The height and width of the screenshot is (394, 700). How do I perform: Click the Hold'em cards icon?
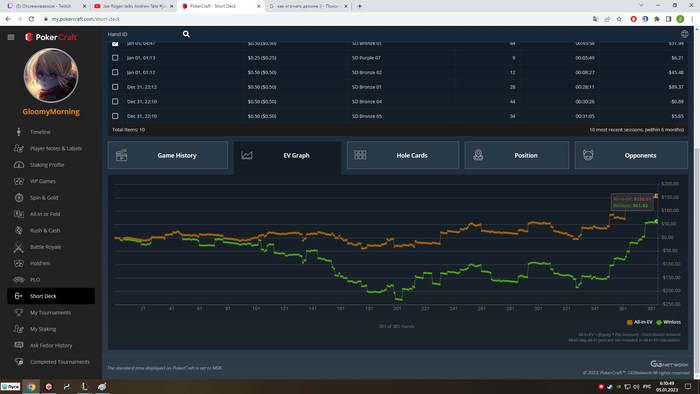[19, 263]
